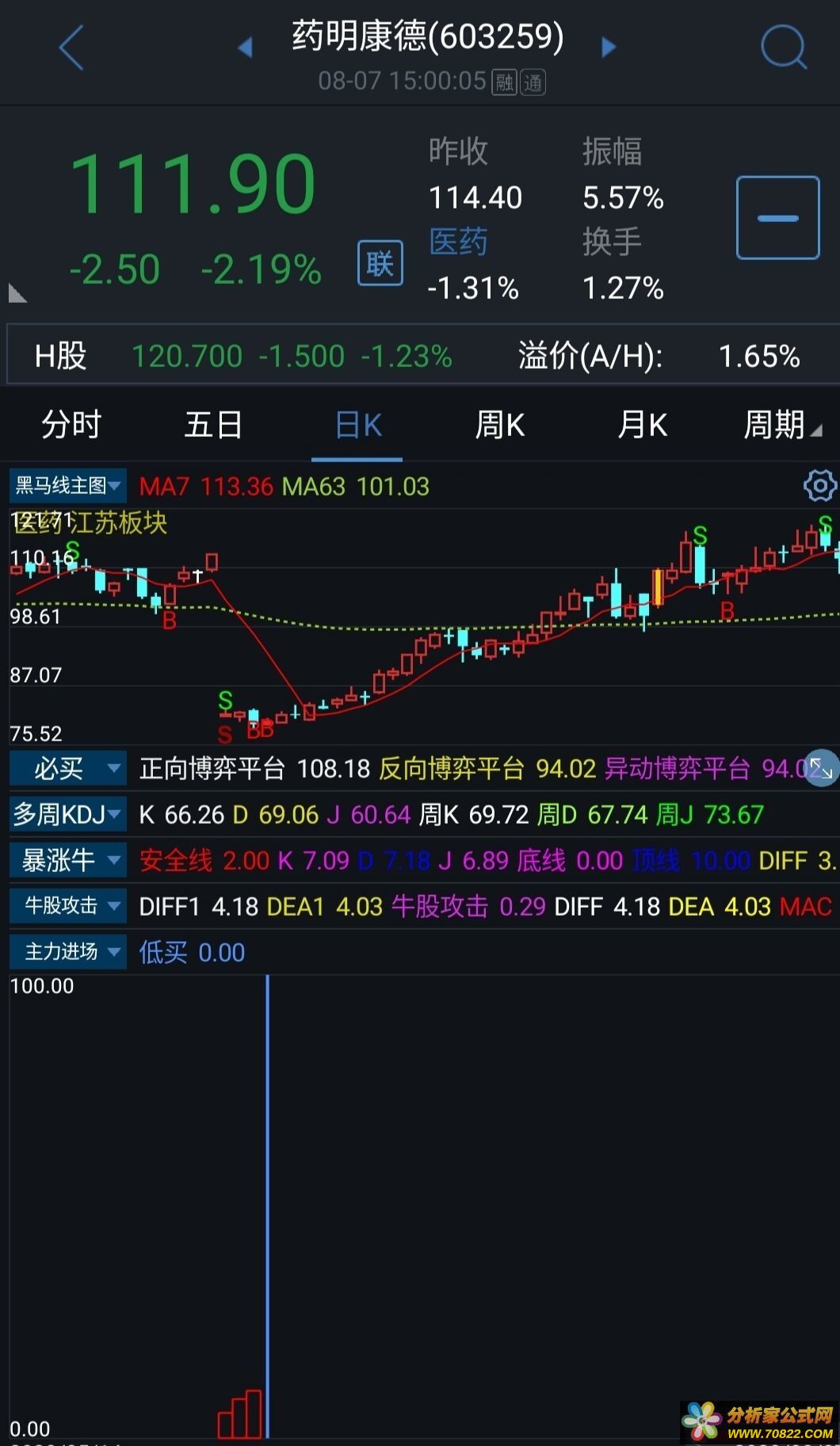Tap red bars in 主力进场 chart

(239, 1413)
